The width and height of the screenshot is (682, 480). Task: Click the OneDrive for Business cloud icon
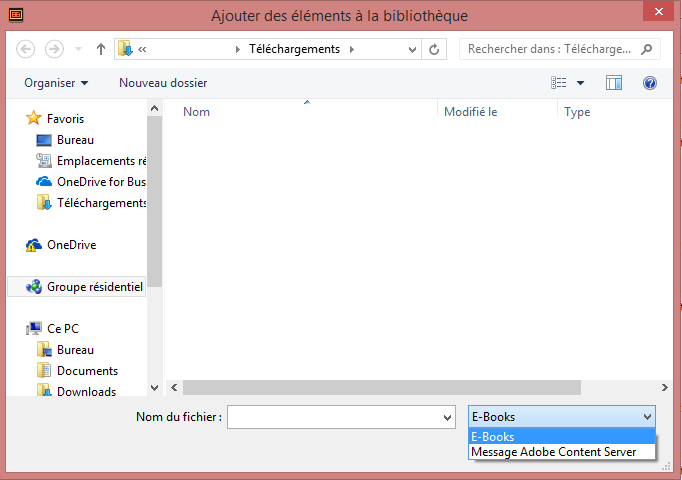43,181
